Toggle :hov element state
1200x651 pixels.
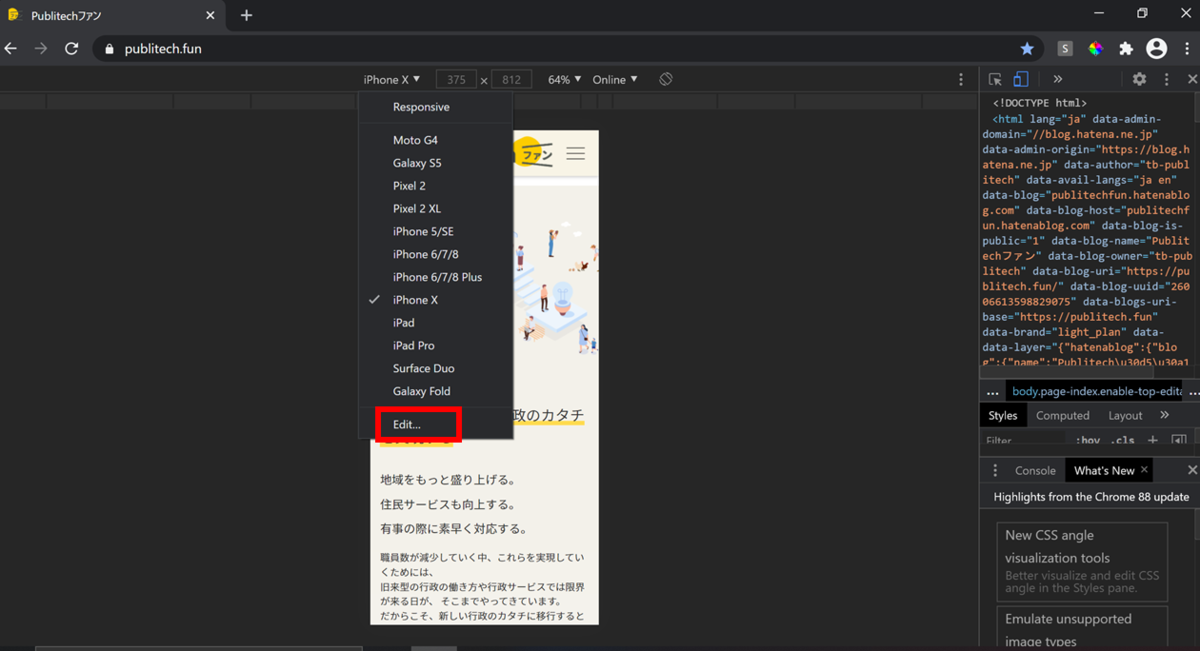coord(1087,440)
